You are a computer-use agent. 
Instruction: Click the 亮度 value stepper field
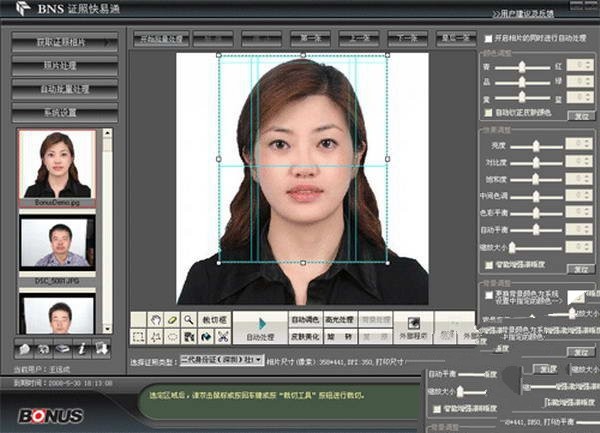(x=579, y=144)
